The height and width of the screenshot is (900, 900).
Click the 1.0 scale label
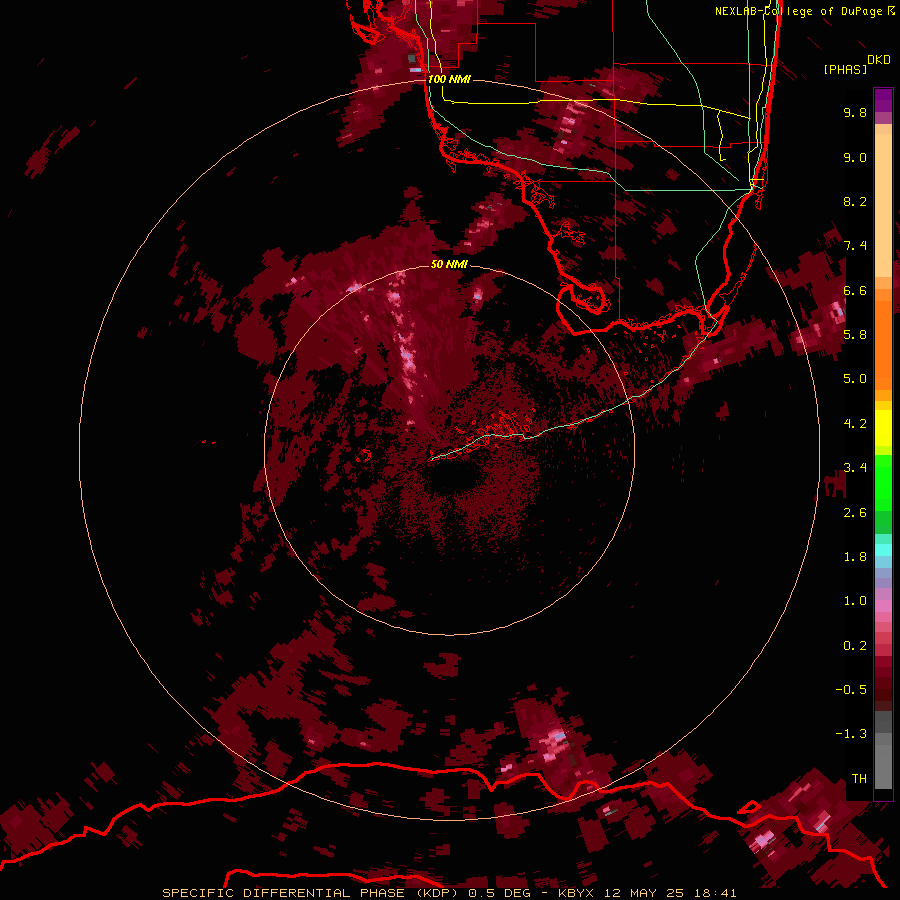855,601
